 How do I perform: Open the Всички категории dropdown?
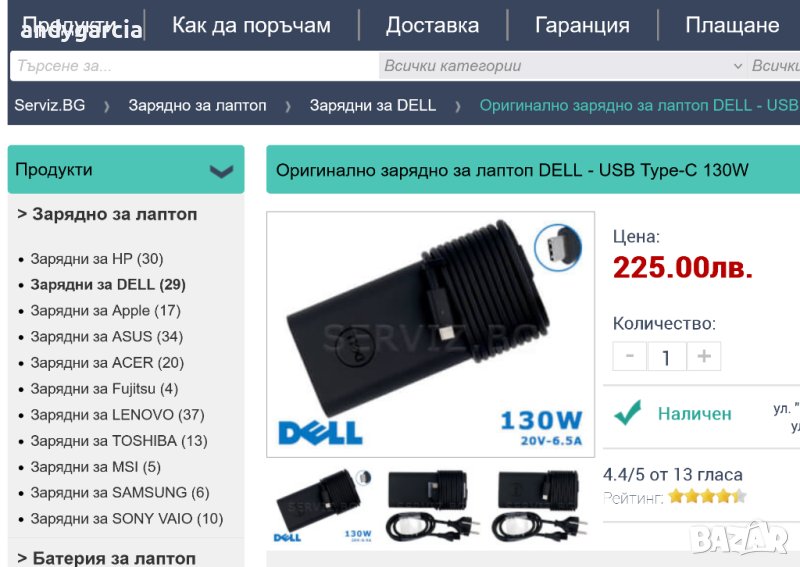click(563, 66)
